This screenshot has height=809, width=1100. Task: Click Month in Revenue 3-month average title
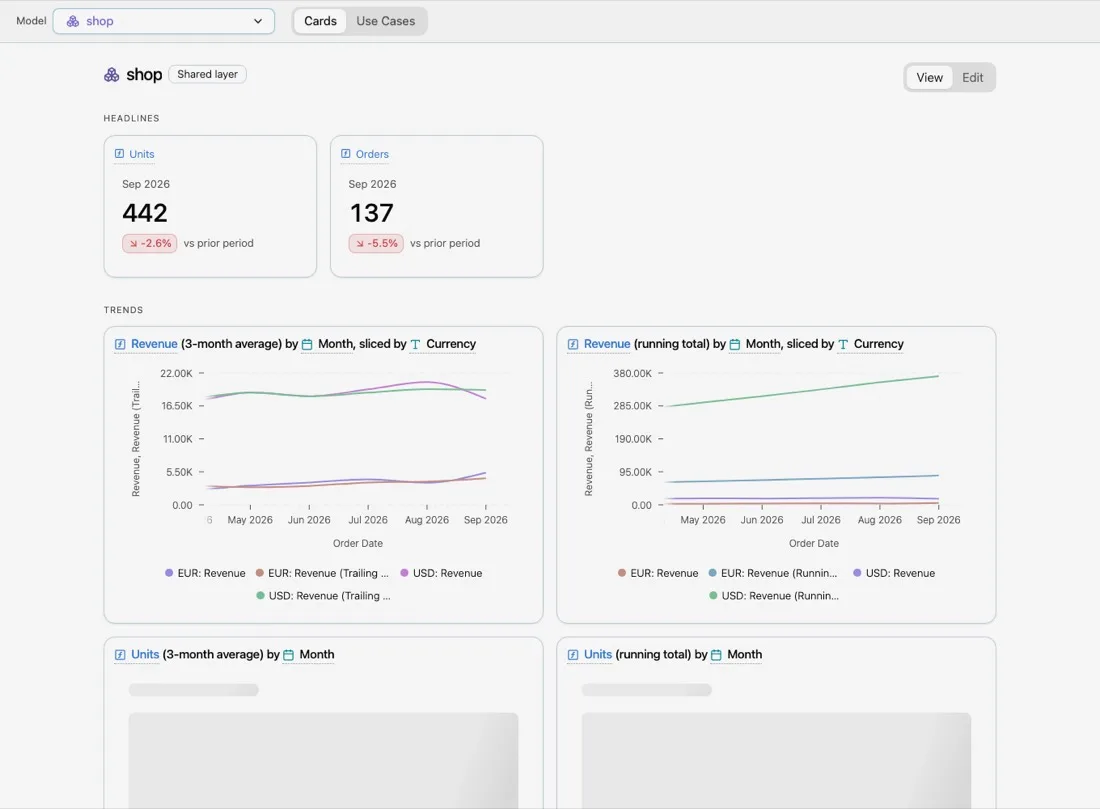point(335,344)
